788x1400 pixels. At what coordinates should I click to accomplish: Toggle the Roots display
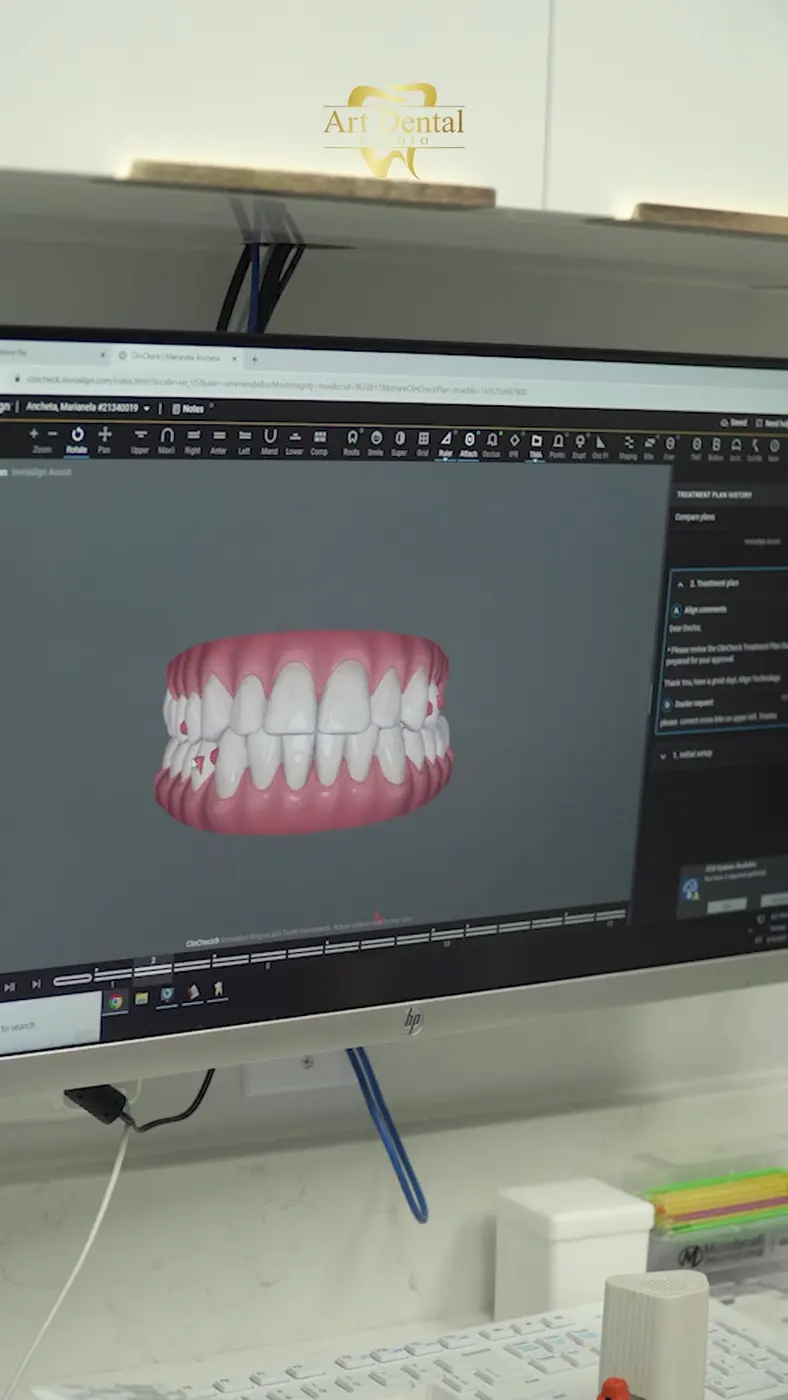click(352, 443)
